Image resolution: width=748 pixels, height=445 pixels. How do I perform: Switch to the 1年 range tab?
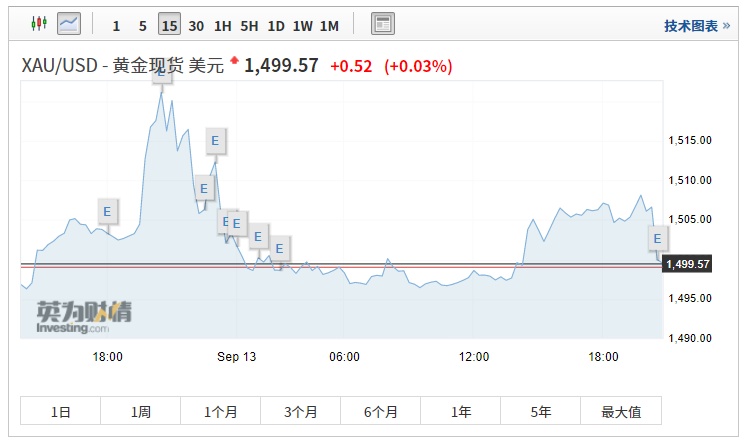(460, 411)
